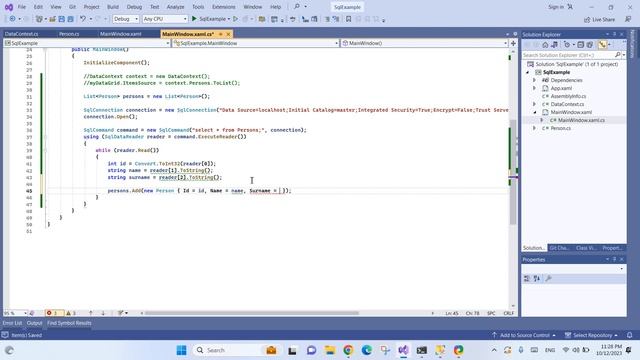This screenshot has width=640, height=360.
Task: Click the split editor plus button
Action: point(513,43)
